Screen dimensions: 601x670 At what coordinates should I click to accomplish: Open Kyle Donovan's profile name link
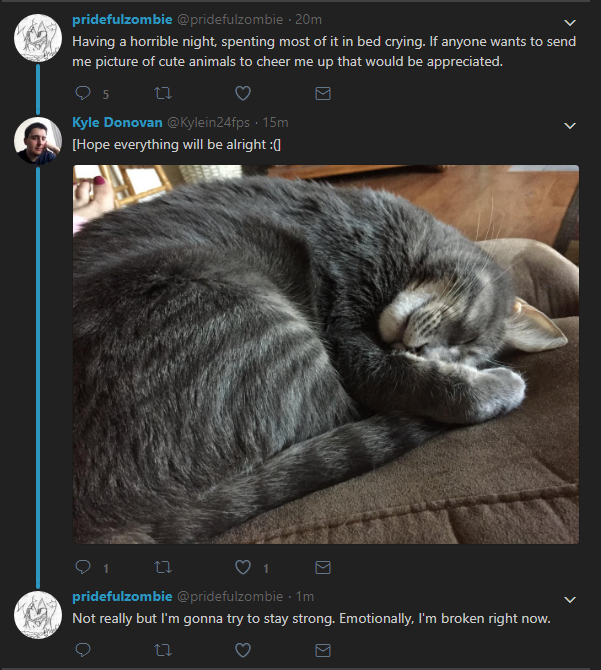pos(117,122)
